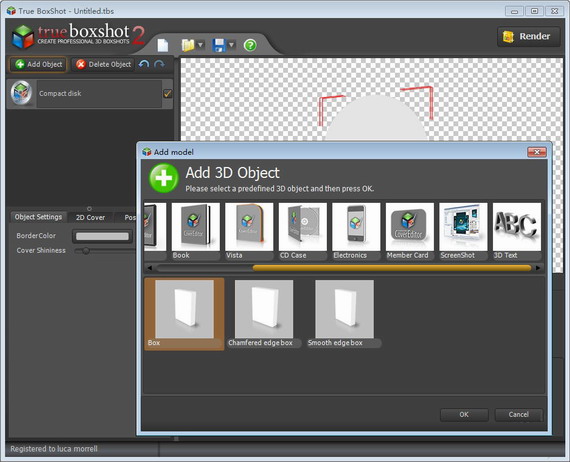570x462 pixels.
Task: Expand the Open folder dropdown arrow
Action: click(x=200, y=45)
